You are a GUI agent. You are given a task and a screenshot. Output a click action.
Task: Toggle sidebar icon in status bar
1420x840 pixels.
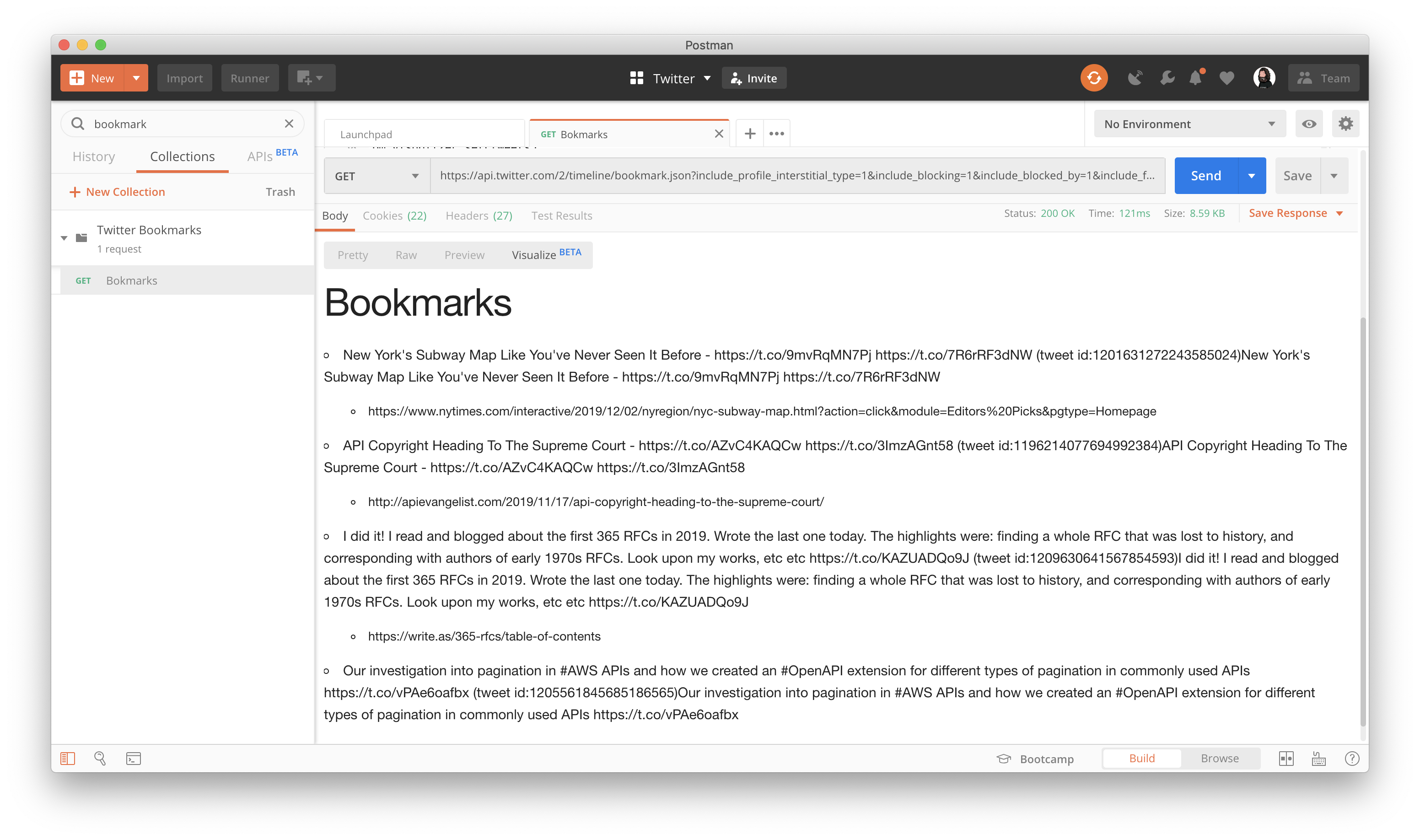tap(67, 759)
